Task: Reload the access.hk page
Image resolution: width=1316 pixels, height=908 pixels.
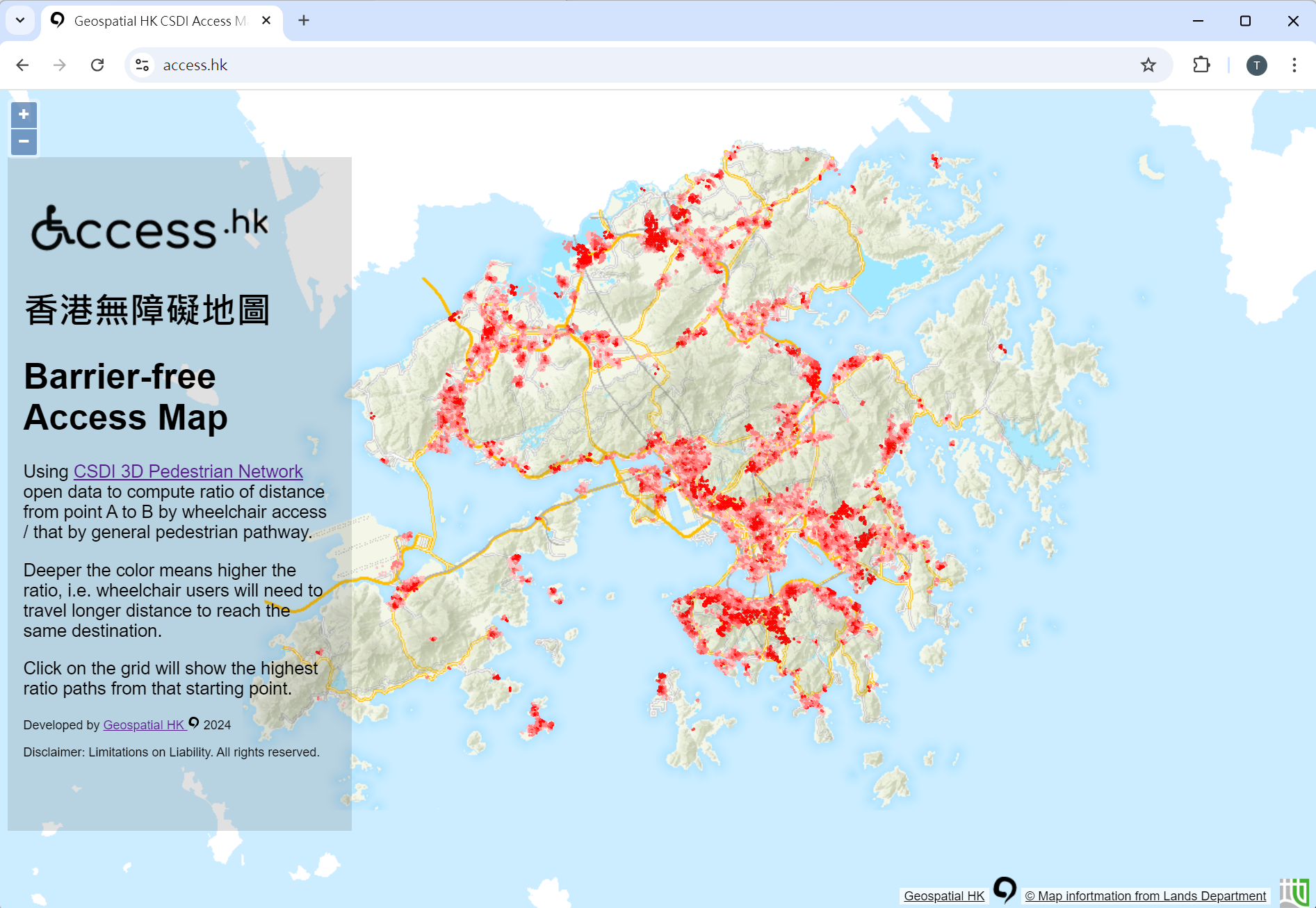Action: (x=97, y=65)
